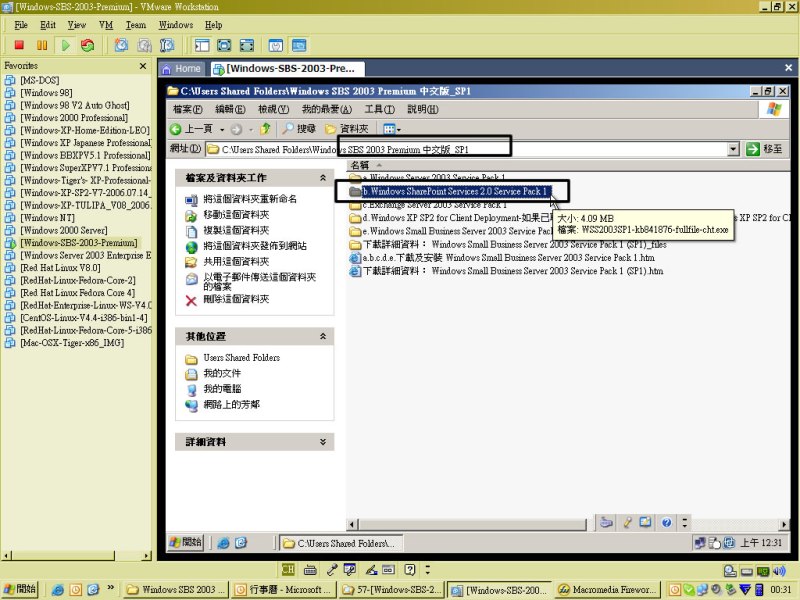Screen dimensions: 800x600
Task: Collapse the 檔案及資料夾工作 panel
Action: 323,178
